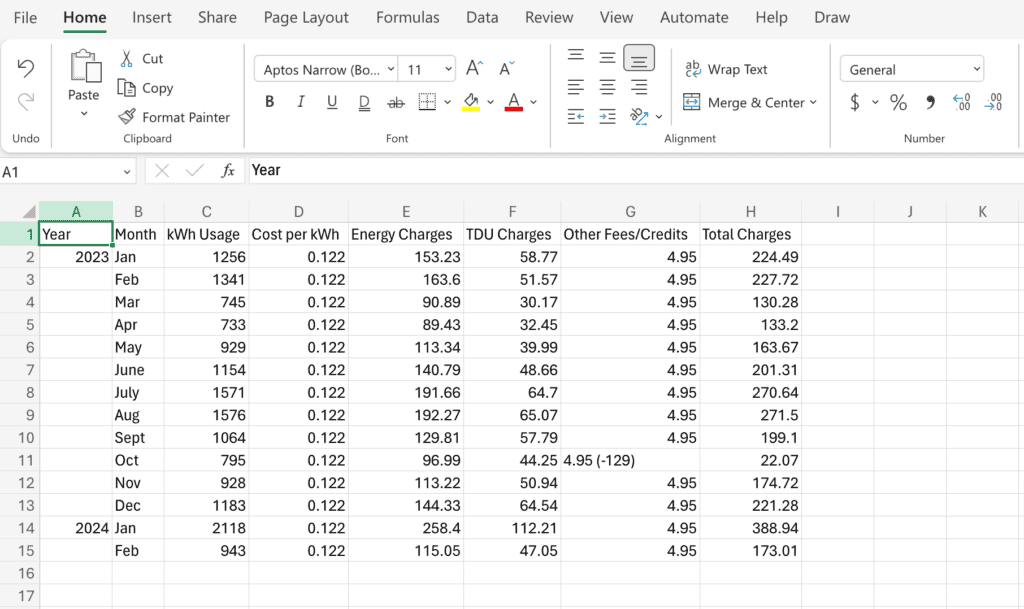Select cell B2 containing Jan

tap(138, 256)
